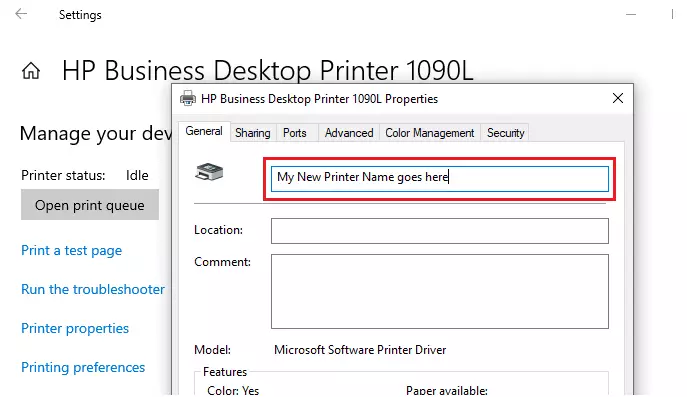Print a test page link
687x397 pixels.
71,251
